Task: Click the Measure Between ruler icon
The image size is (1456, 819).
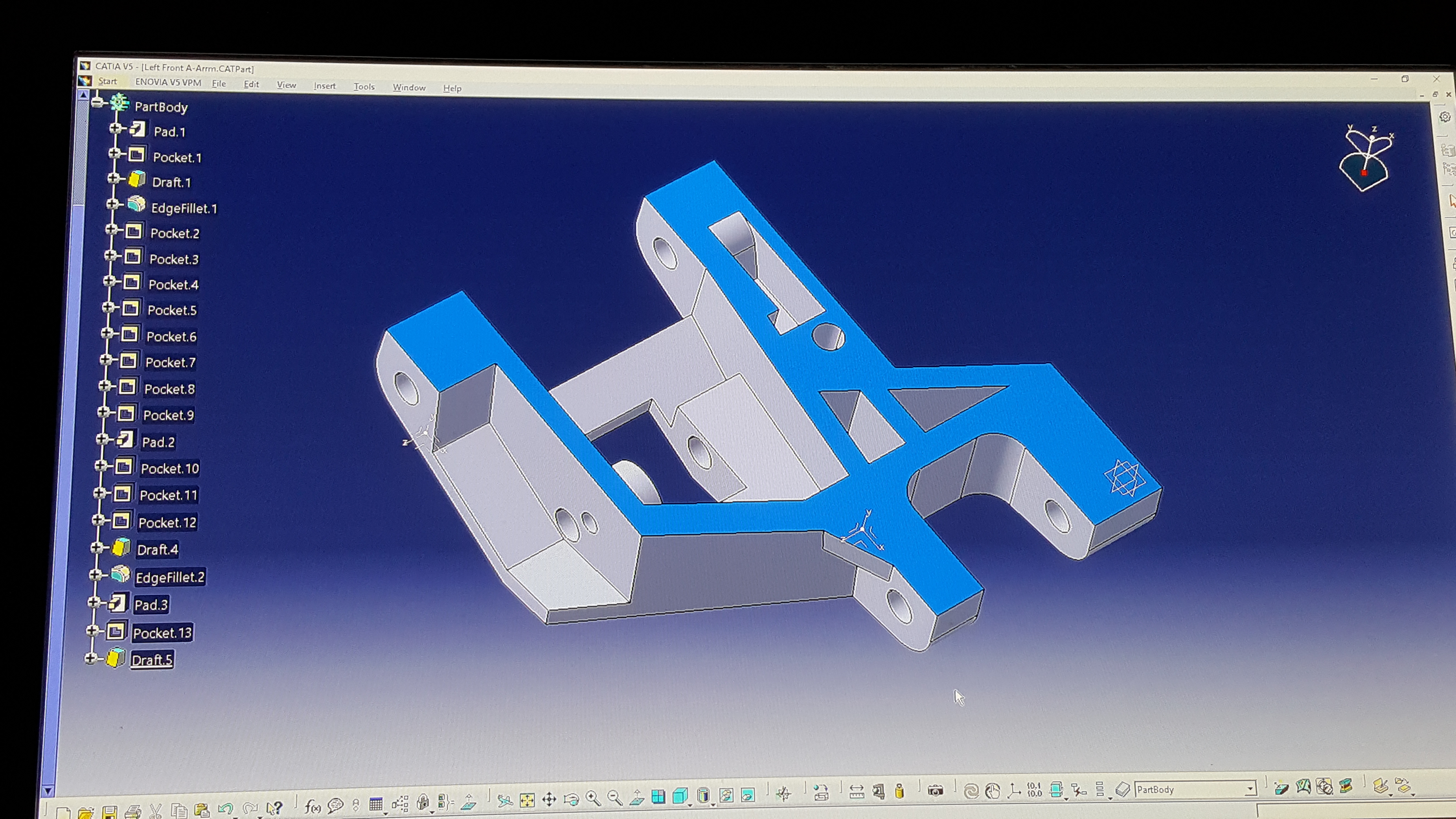Action: pos(856,792)
